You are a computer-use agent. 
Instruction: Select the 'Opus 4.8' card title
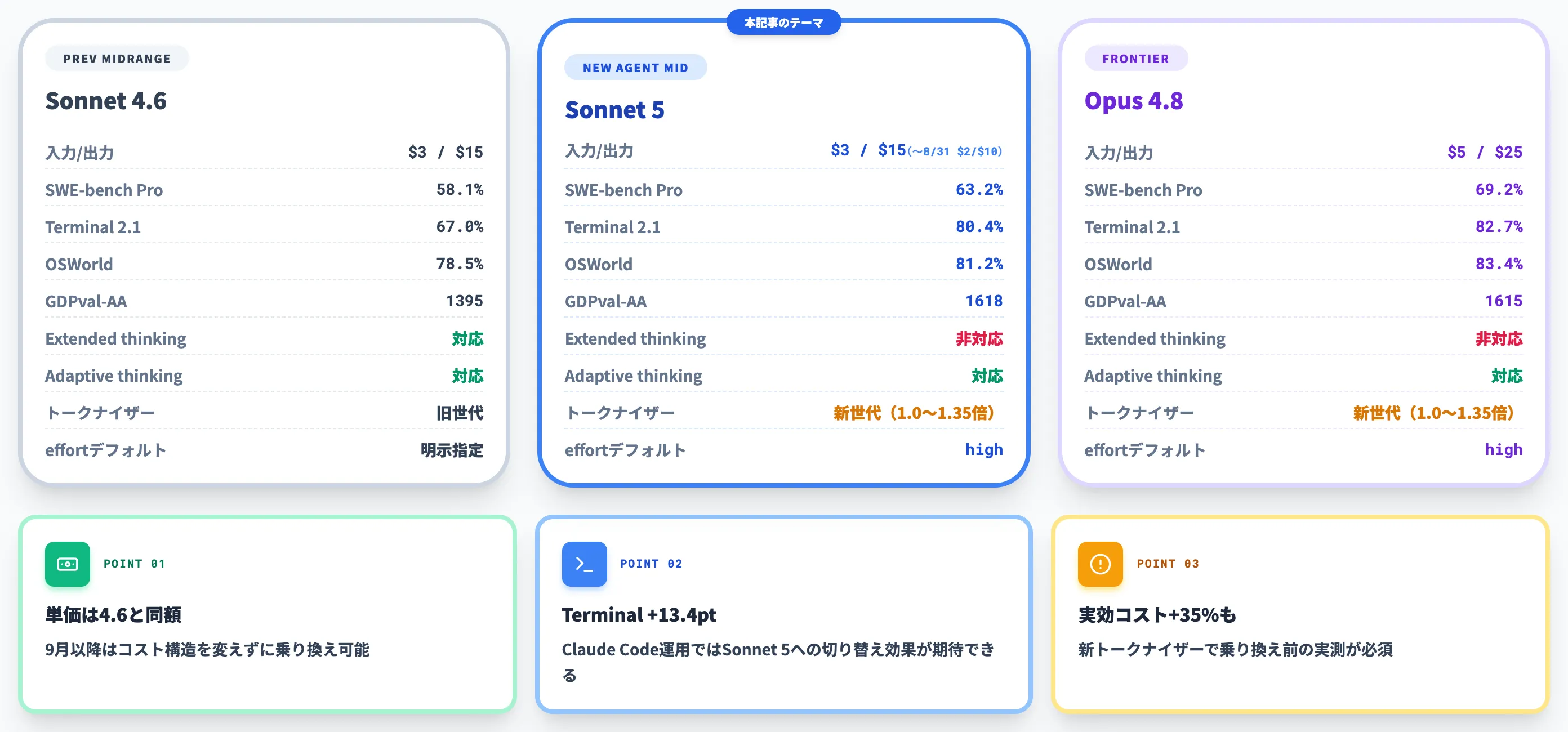tap(1133, 101)
